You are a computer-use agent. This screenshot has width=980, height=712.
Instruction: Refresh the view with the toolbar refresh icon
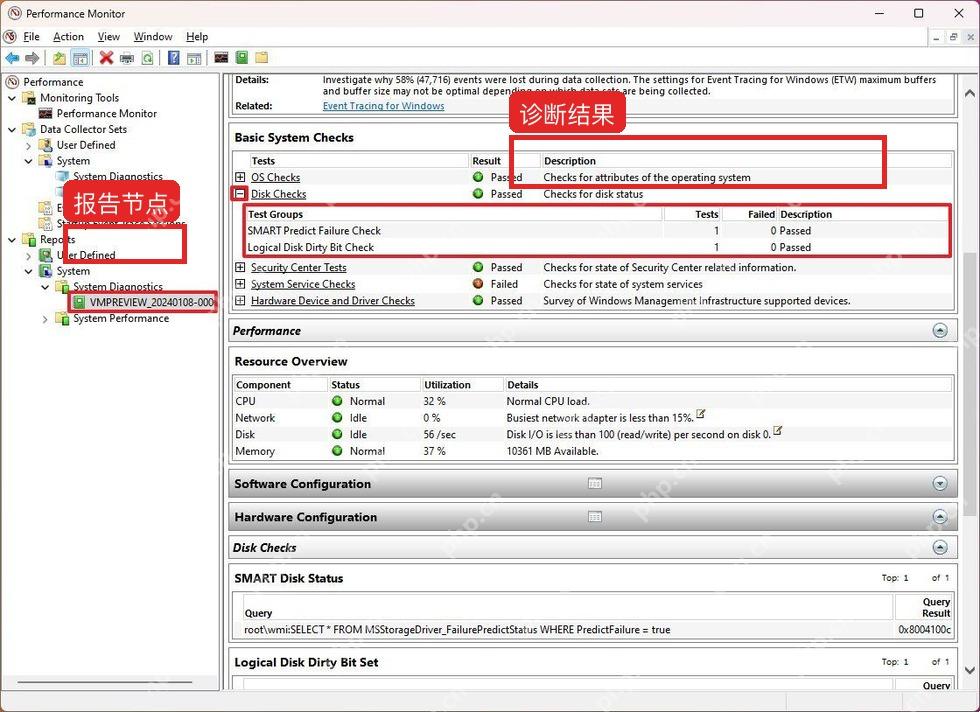148,58
